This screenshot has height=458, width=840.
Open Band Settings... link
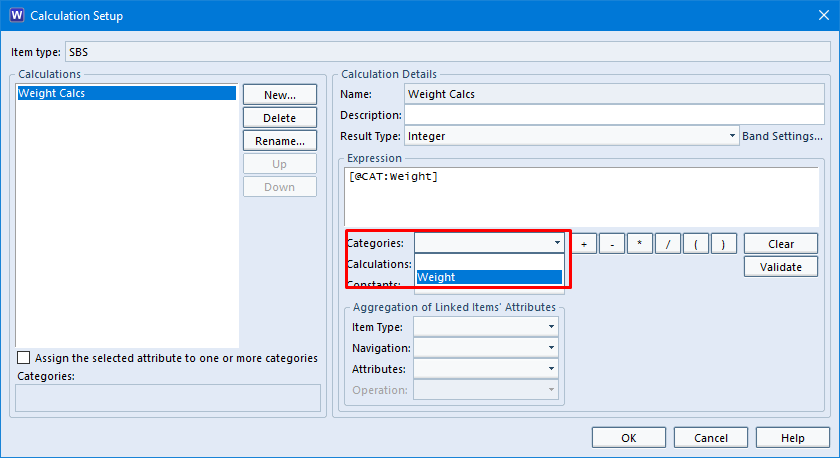coord(782,136)
